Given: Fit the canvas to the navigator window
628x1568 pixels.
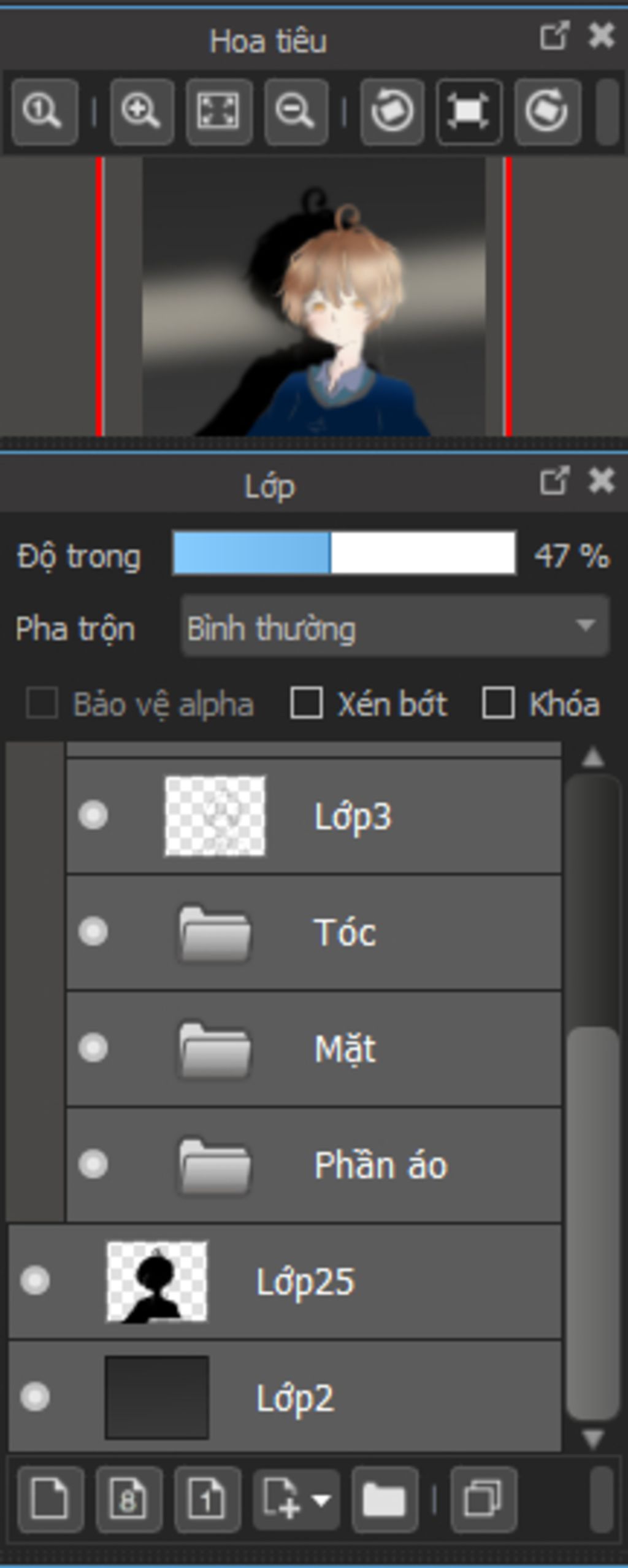Looking at the screenshot, I should (x=220, y=112).
